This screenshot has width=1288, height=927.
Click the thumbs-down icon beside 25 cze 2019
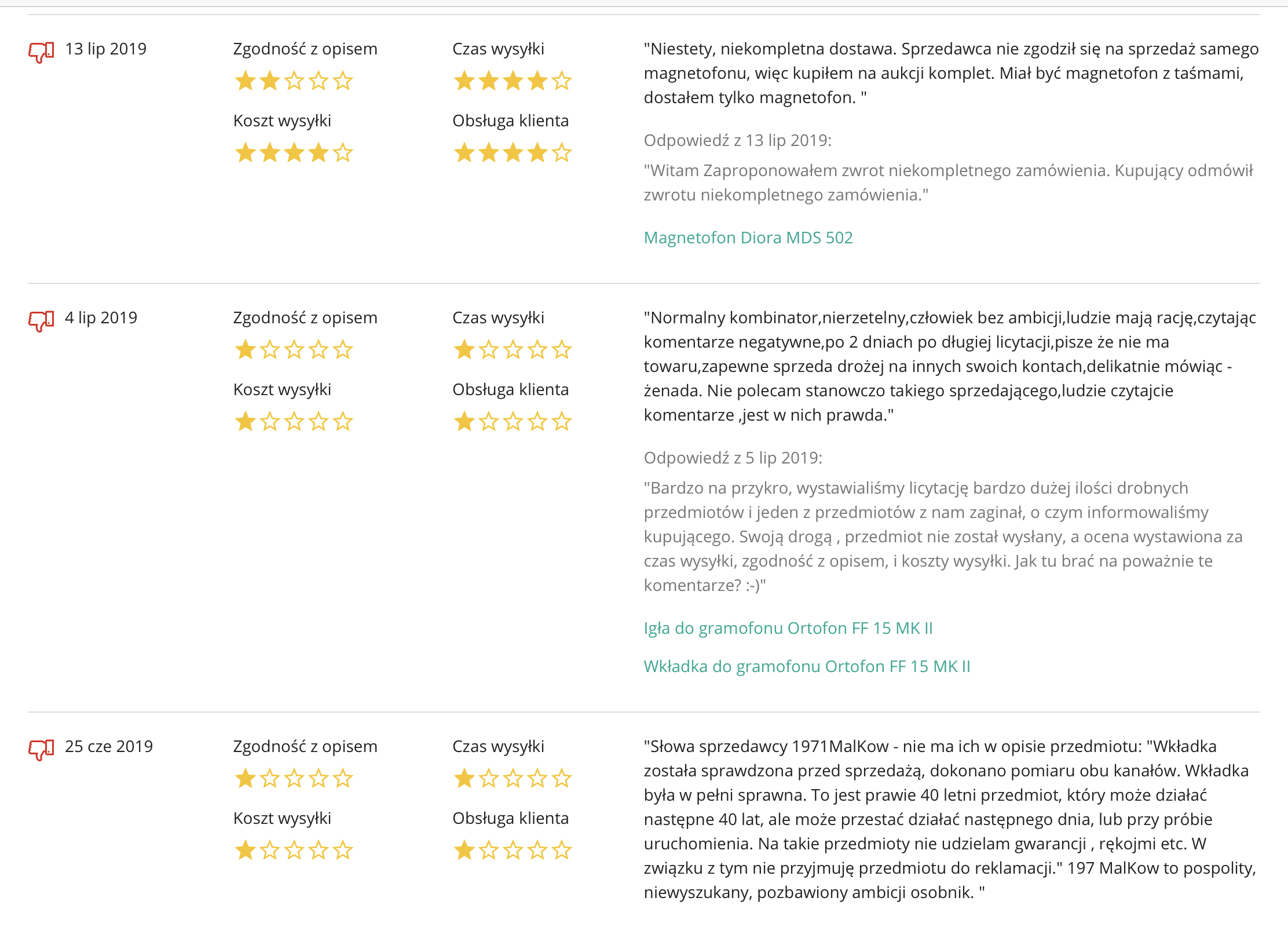pyautogui.click(x=41, y=749)
